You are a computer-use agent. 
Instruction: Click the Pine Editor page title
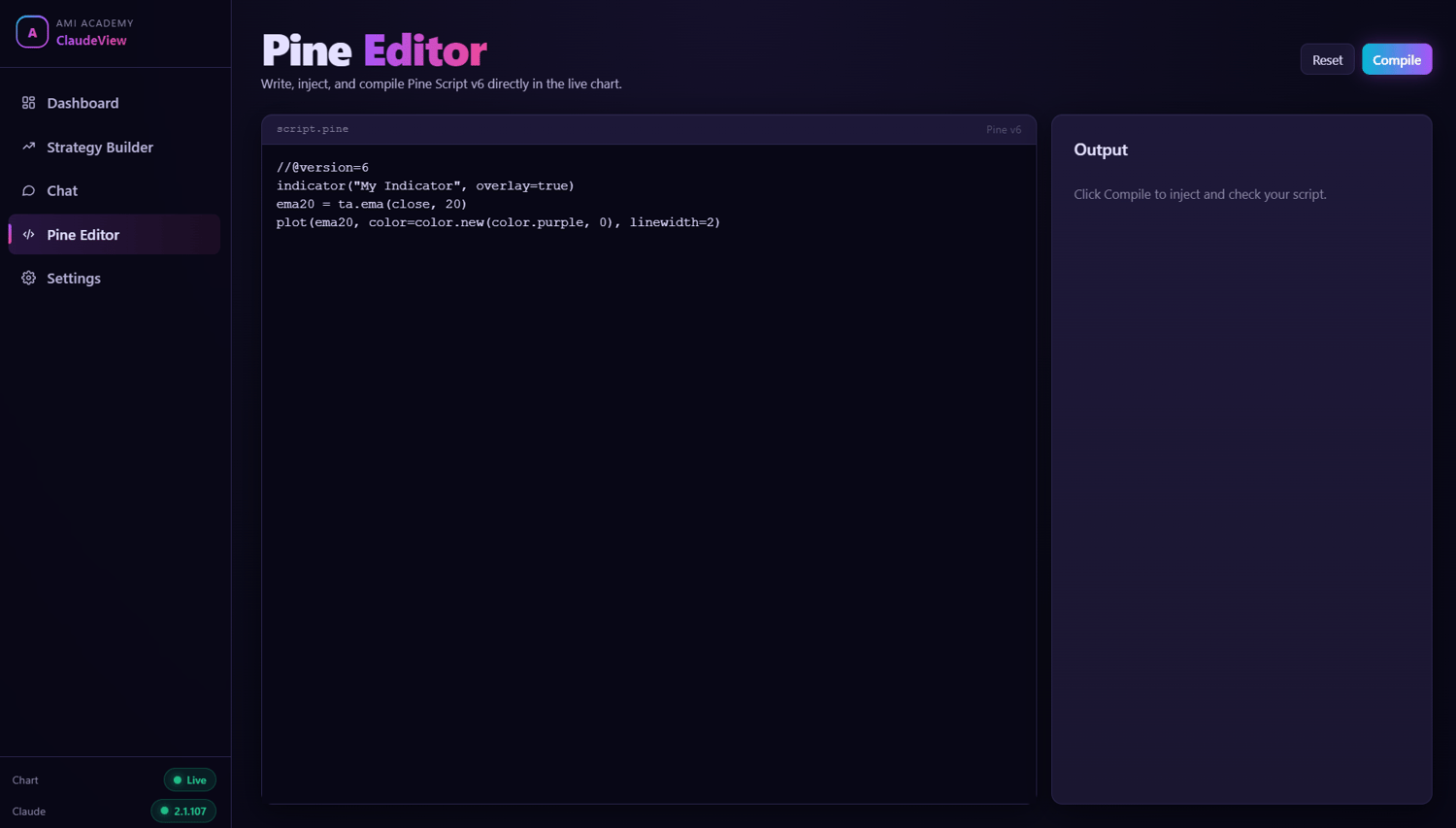click(374, 50)
